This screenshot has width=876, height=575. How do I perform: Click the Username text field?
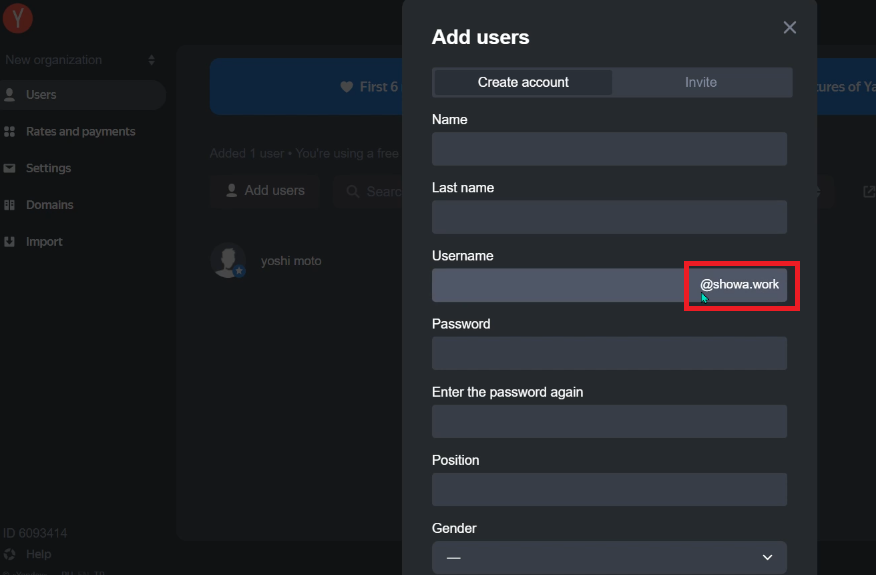click(x=558, y=285)
